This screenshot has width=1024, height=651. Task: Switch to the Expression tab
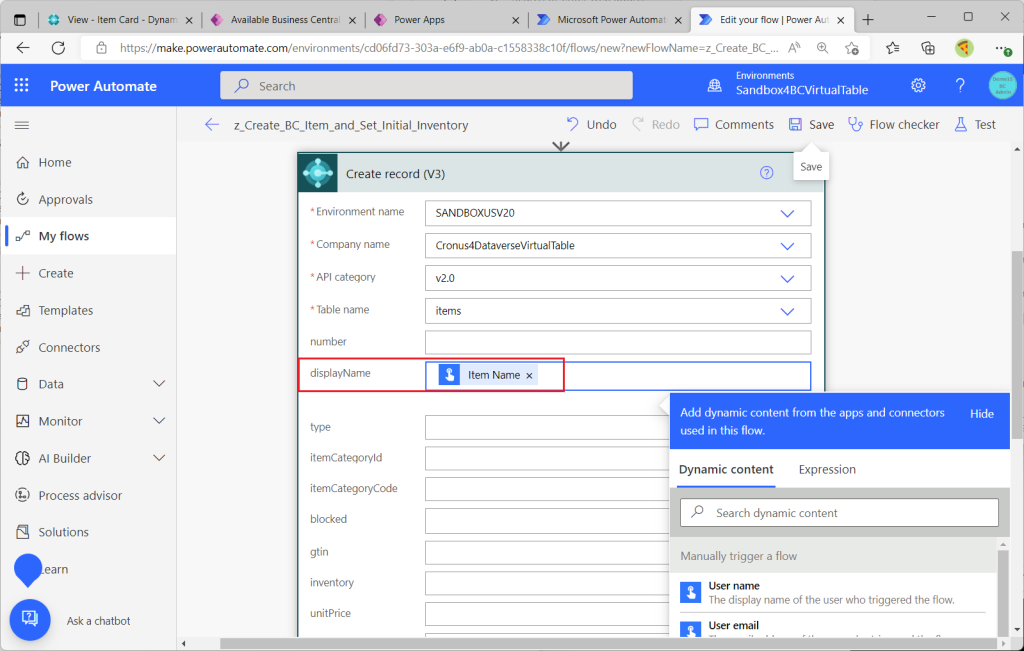pos(827,469)
